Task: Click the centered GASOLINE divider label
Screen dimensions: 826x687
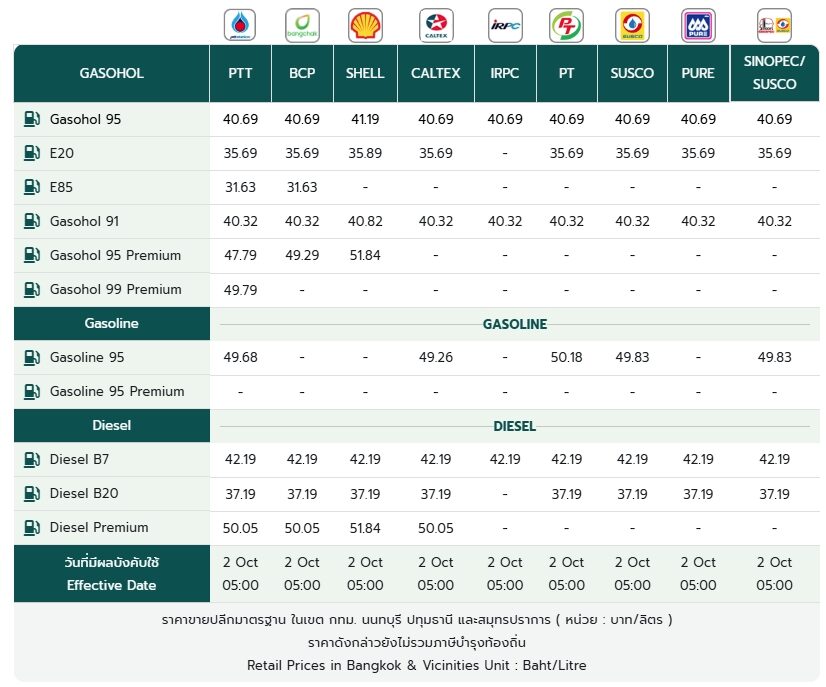Action: [515, 324]
